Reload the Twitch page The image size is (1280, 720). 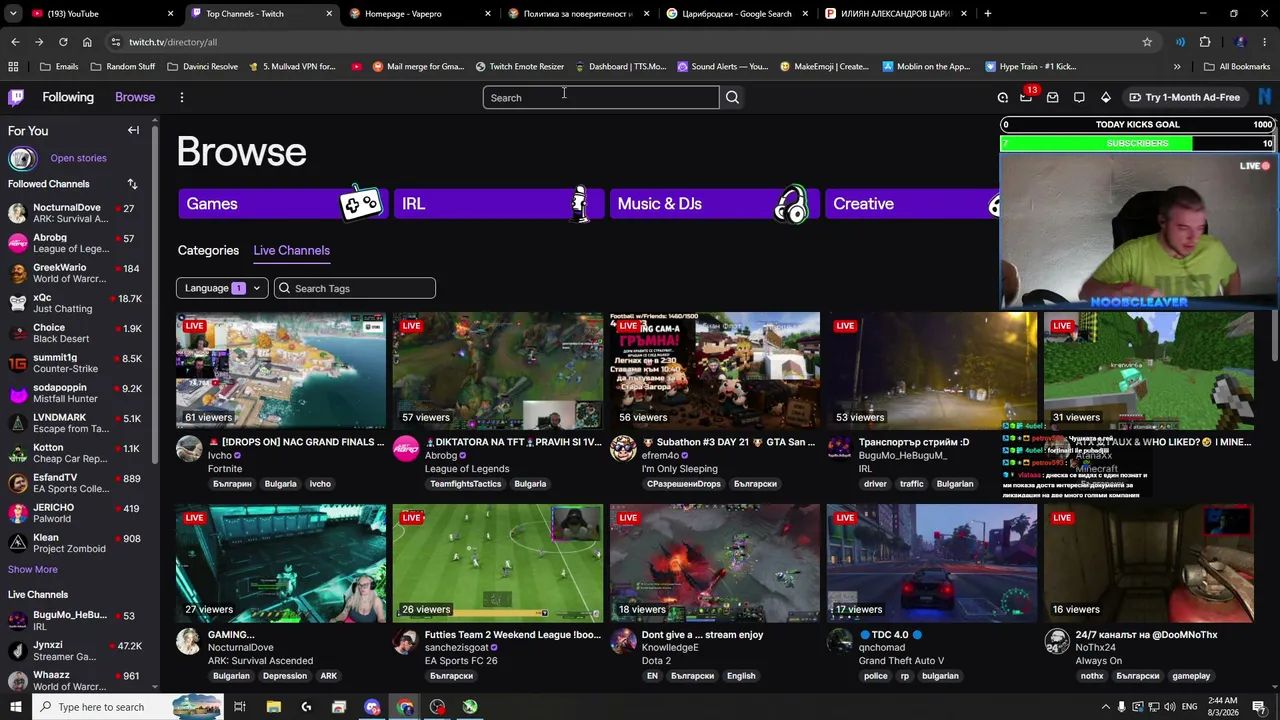63,42
